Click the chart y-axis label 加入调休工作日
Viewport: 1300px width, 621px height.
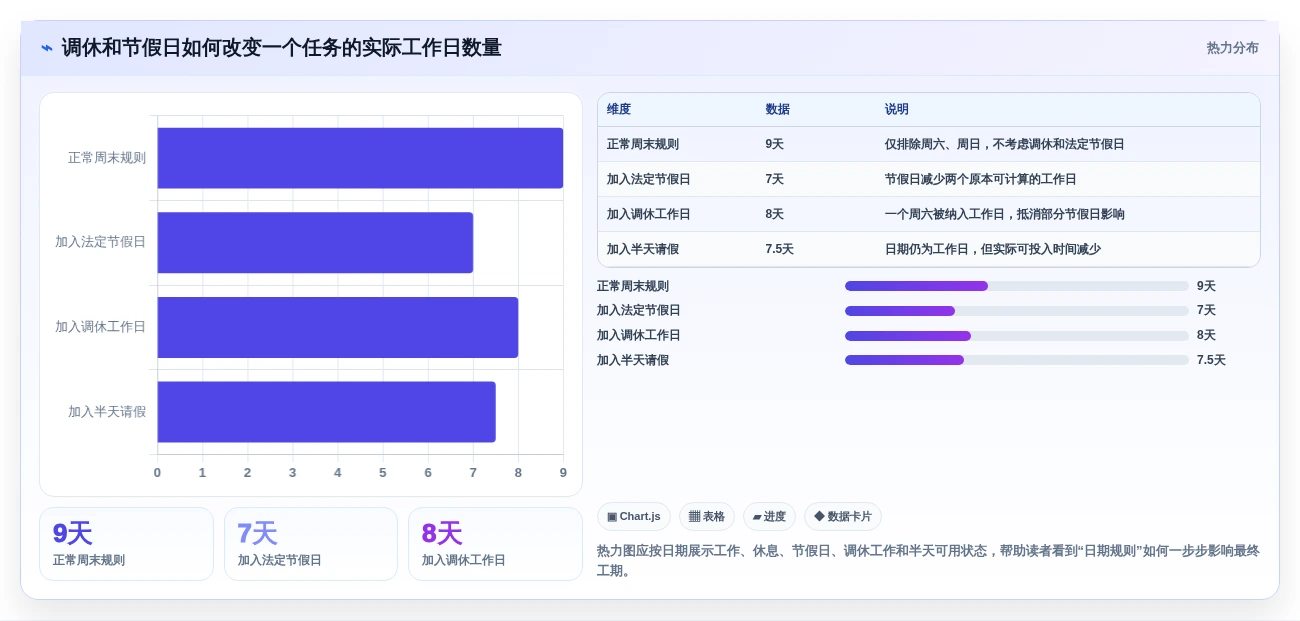(101, 327)
